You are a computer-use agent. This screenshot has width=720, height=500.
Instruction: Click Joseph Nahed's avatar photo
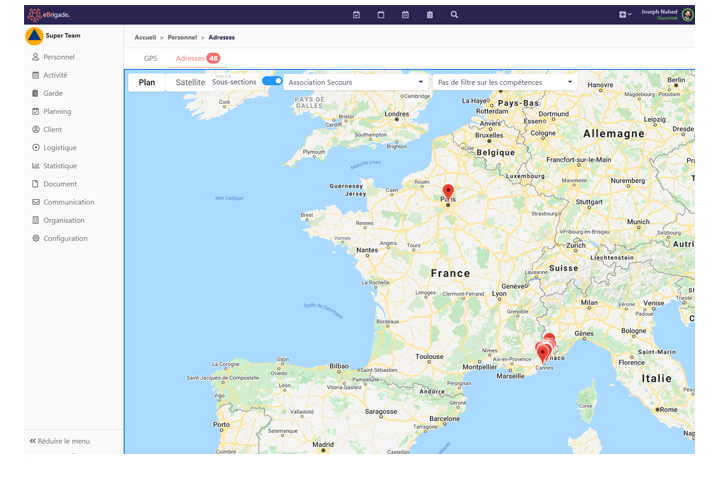687,15
